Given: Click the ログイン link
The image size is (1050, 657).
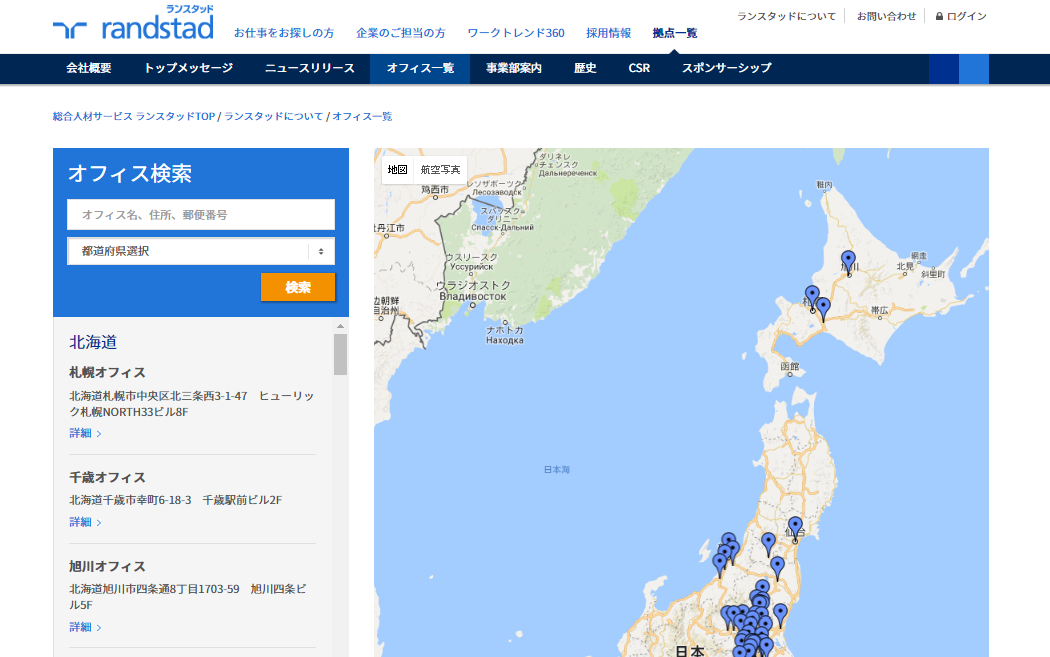Looking at the screenshot, I should 966,16.
